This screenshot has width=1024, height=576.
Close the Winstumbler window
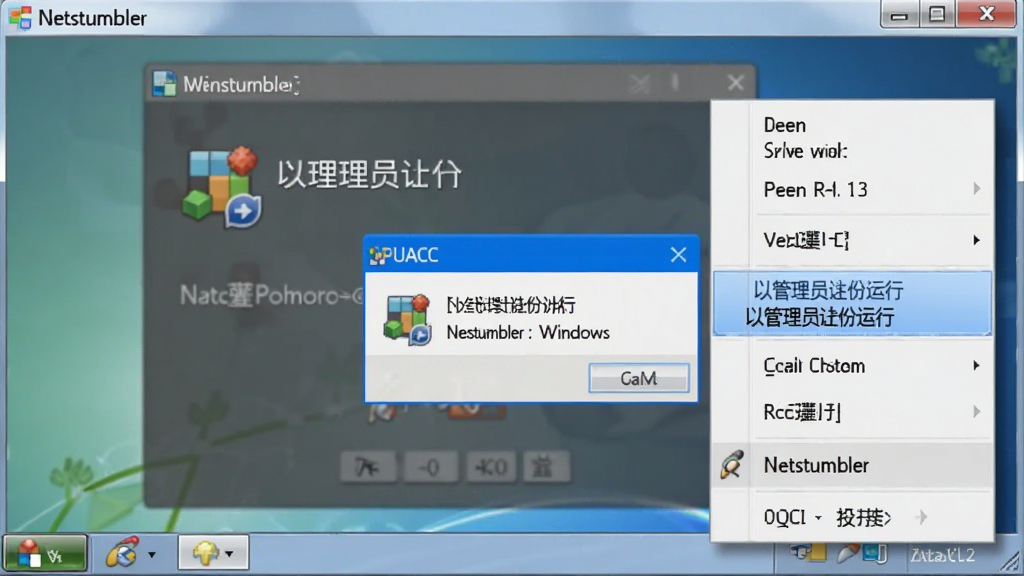(x=736, y=82)
